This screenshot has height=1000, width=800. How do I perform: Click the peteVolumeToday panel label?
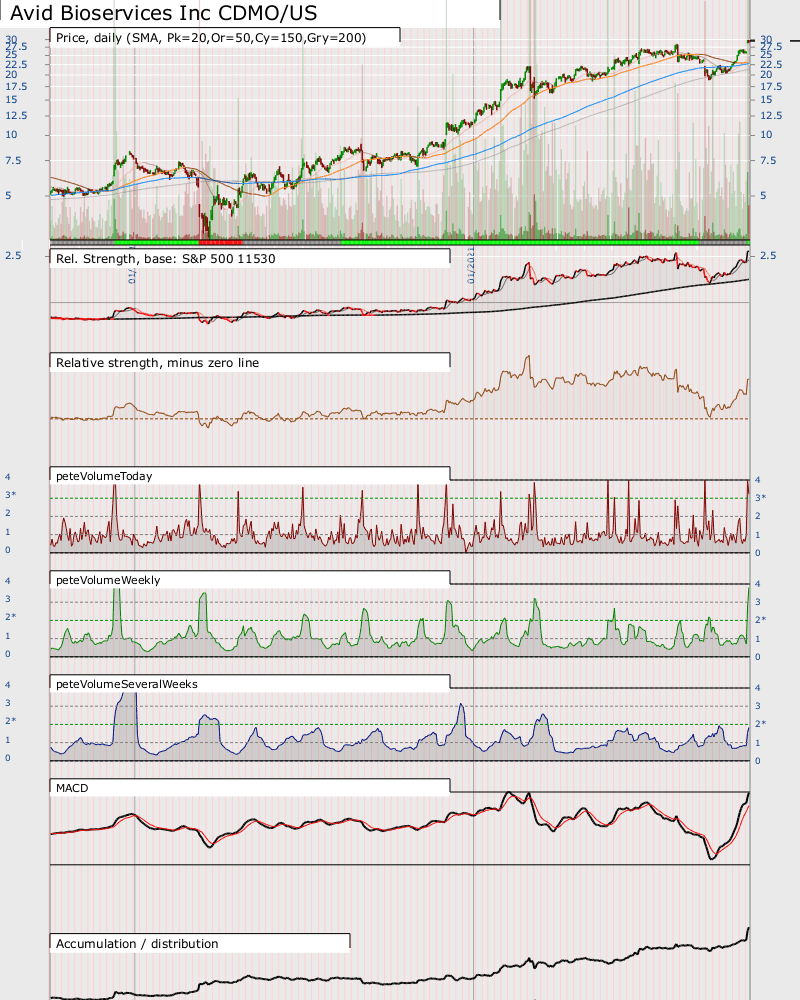104,476
